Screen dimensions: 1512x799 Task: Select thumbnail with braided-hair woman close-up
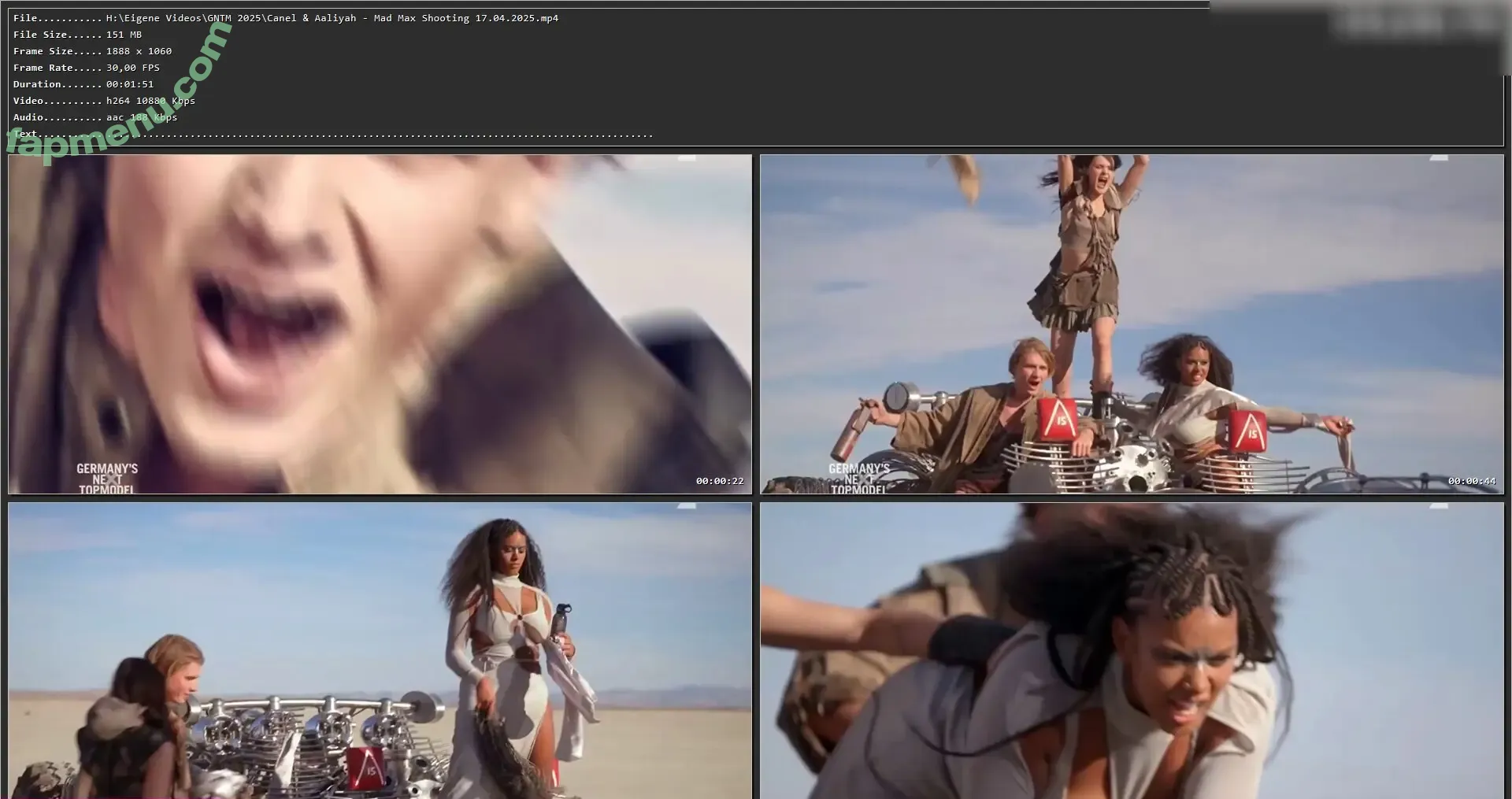point(1132,651)
